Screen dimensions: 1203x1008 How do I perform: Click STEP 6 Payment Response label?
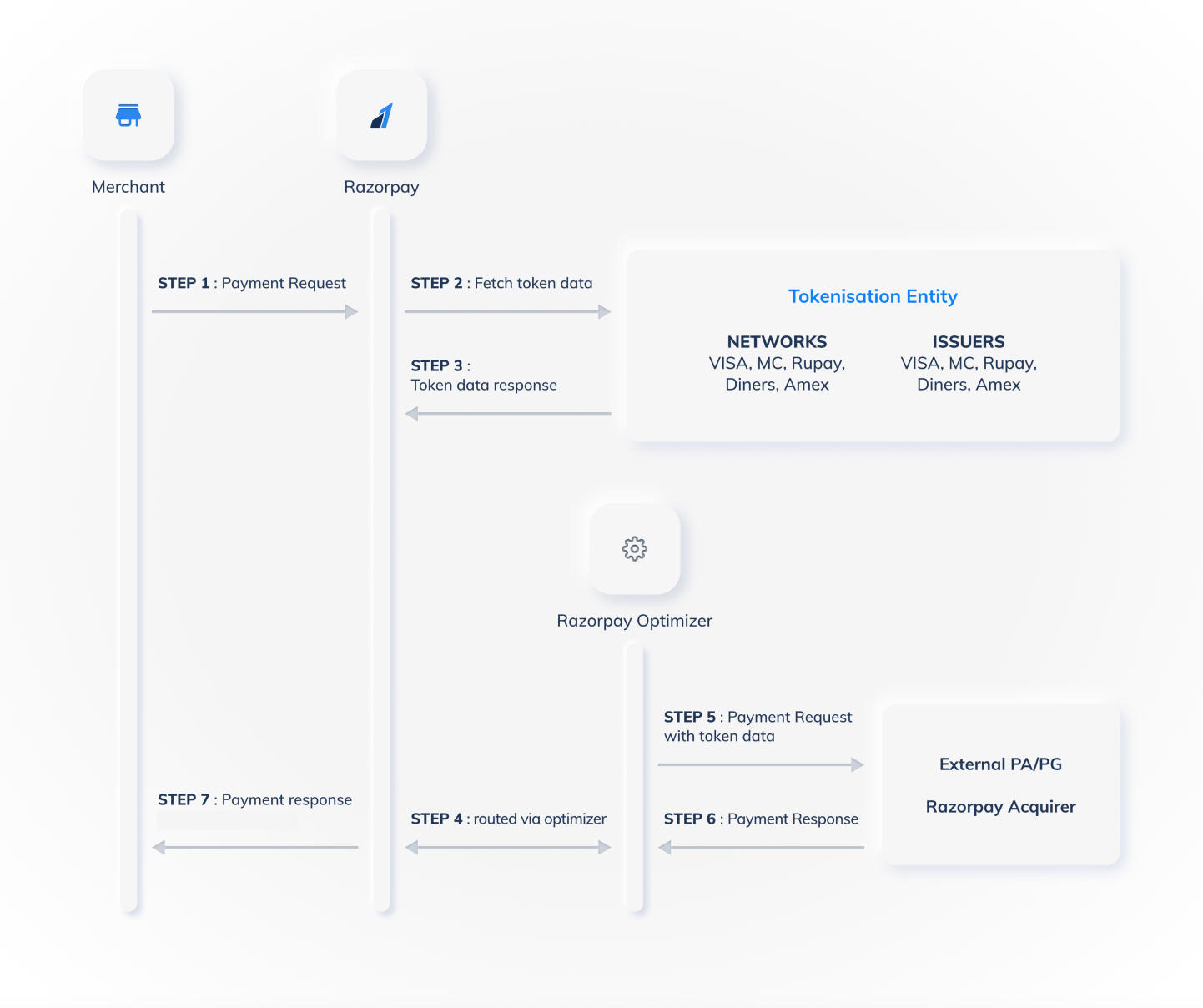coord(761,819)
